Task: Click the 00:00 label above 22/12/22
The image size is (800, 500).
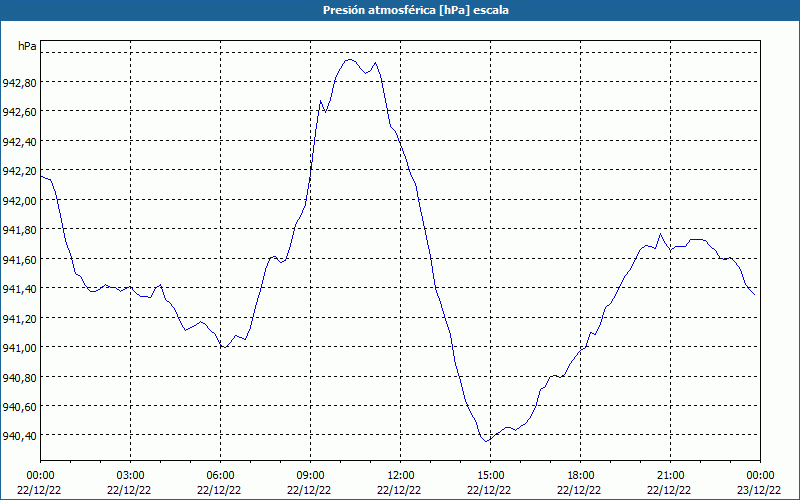Action: pyautogui.click(x=40, y=475)
